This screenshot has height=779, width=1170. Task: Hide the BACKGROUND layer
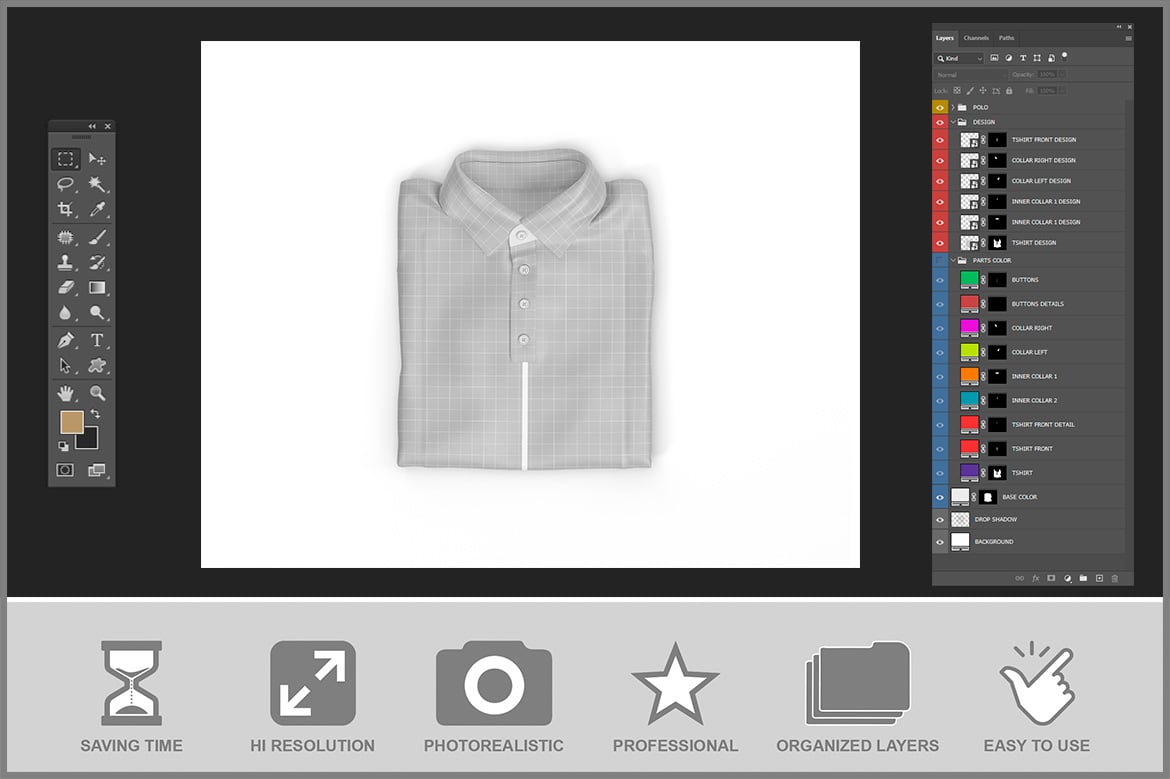(940, 542)
